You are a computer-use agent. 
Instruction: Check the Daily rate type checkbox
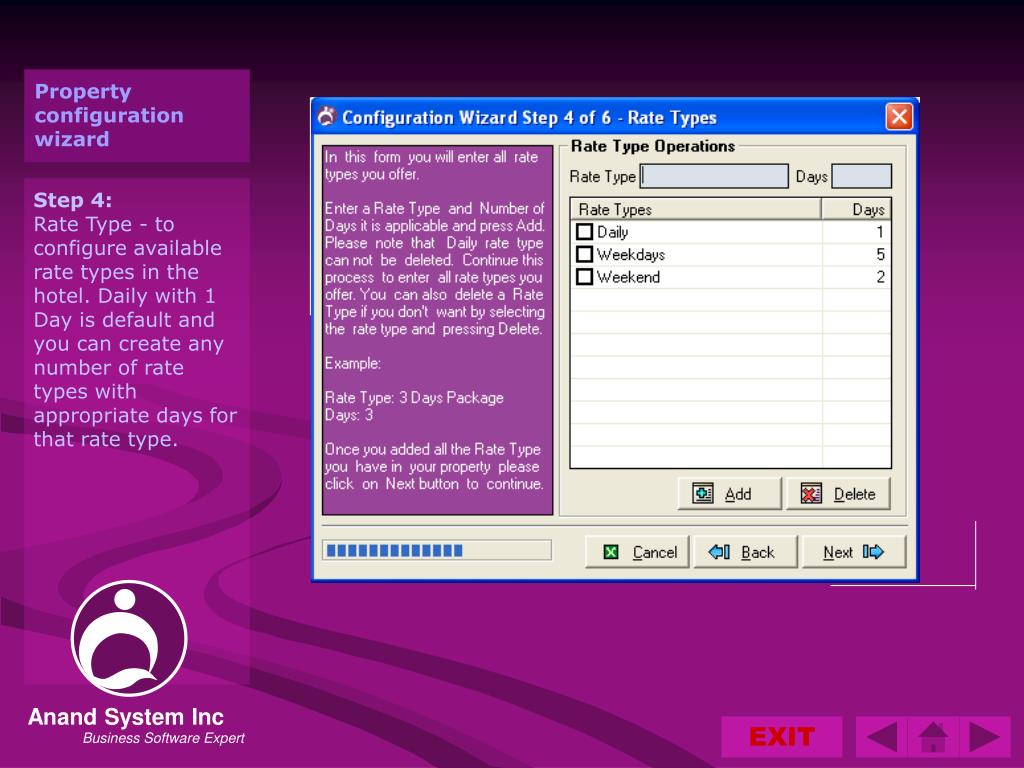click(x=584, y=232)
